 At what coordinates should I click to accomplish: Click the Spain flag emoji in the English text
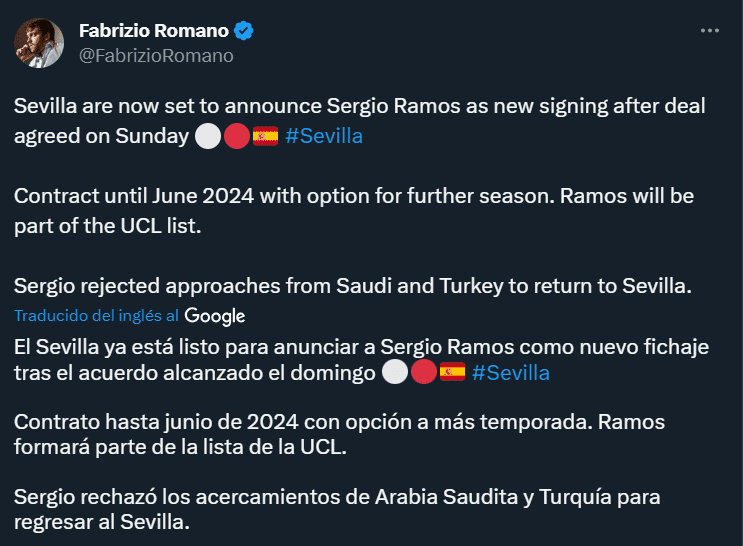[265, 136]
